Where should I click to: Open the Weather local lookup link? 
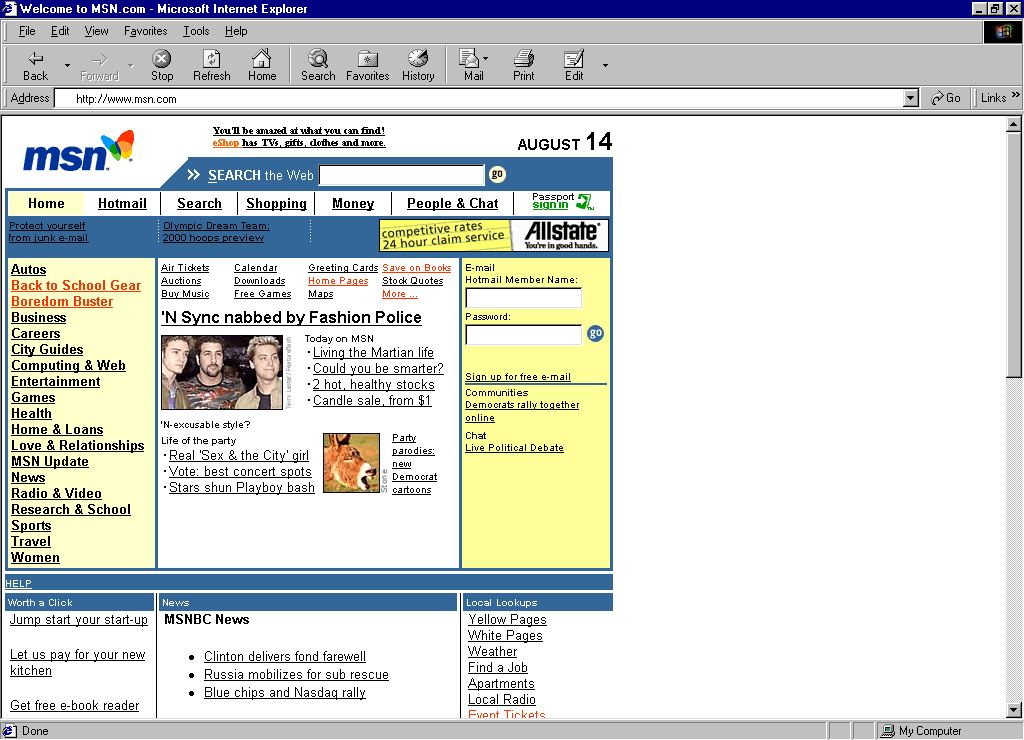tap(492, 652)
